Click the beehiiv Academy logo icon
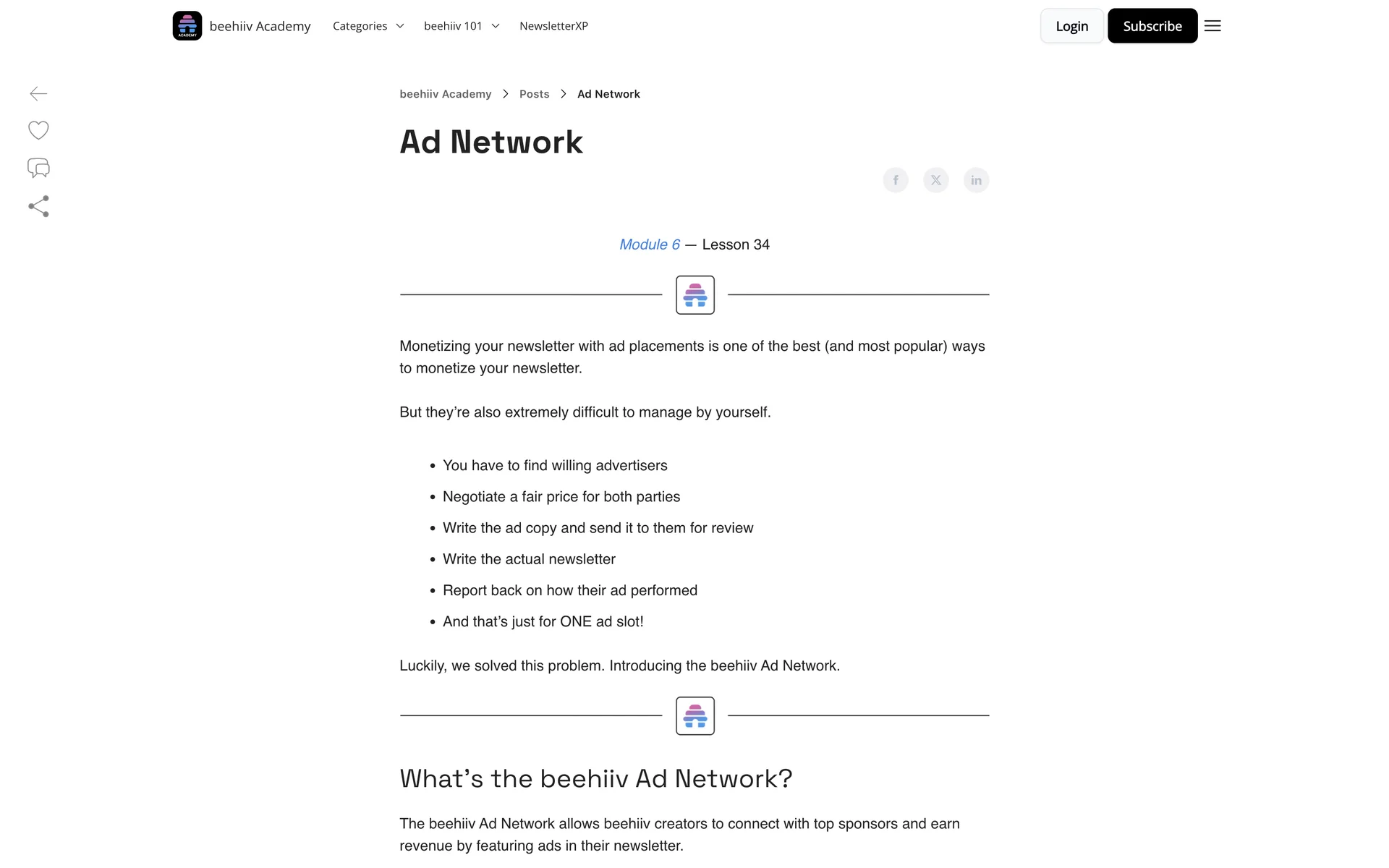This screenshot has width=1389, height=868. [187, 26]
